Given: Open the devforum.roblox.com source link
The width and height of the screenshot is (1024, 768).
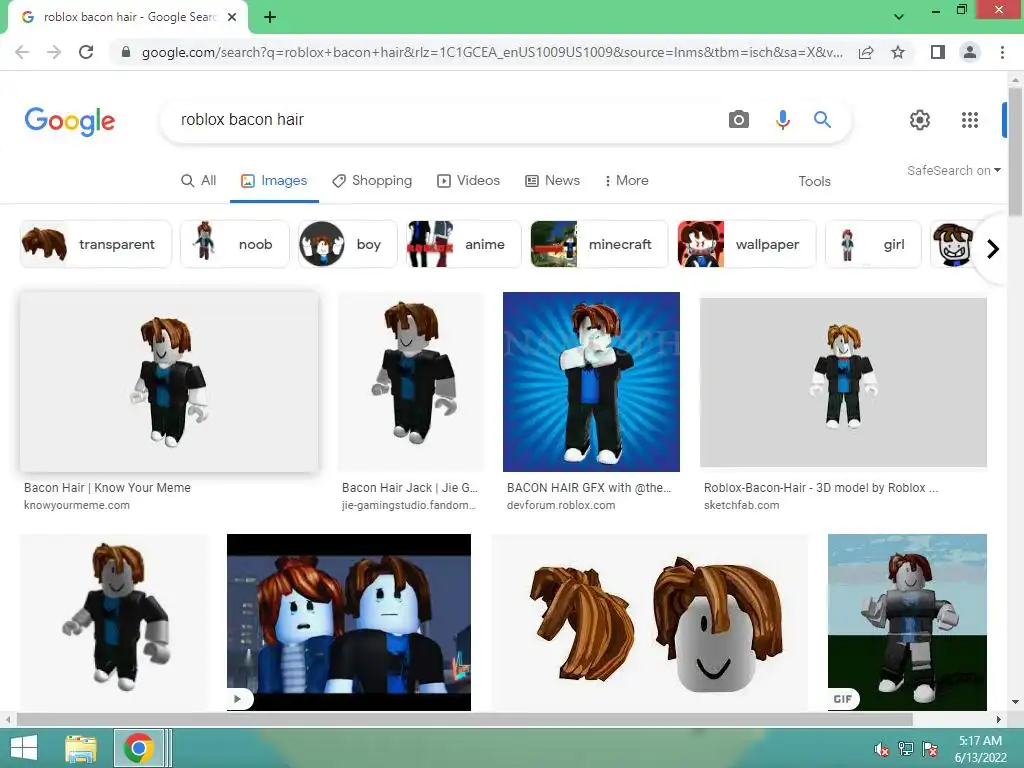Looking at the screenshot, I should tap(561, 505).
